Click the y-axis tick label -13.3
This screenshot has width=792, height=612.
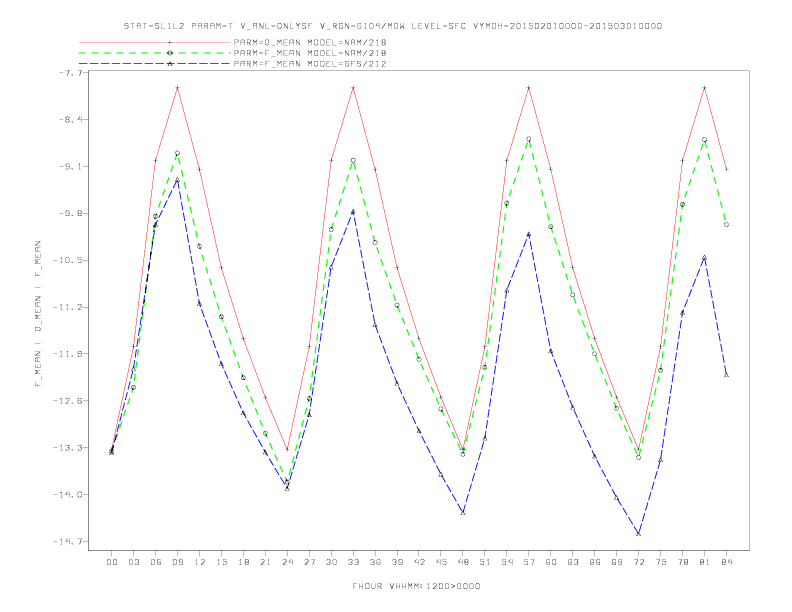coord(67,448)
